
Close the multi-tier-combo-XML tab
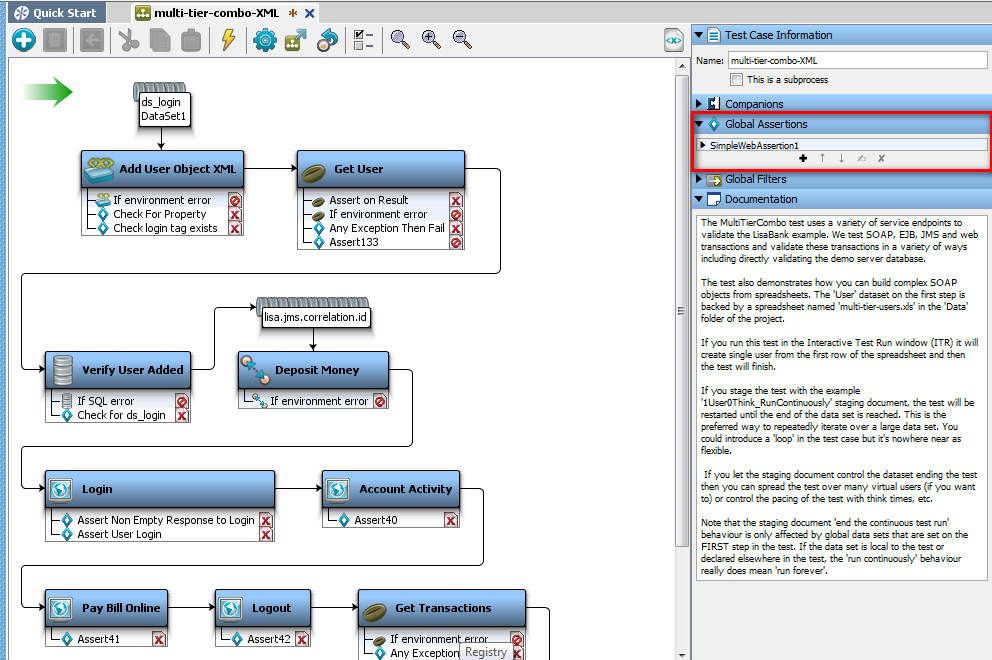pos(310,13)
